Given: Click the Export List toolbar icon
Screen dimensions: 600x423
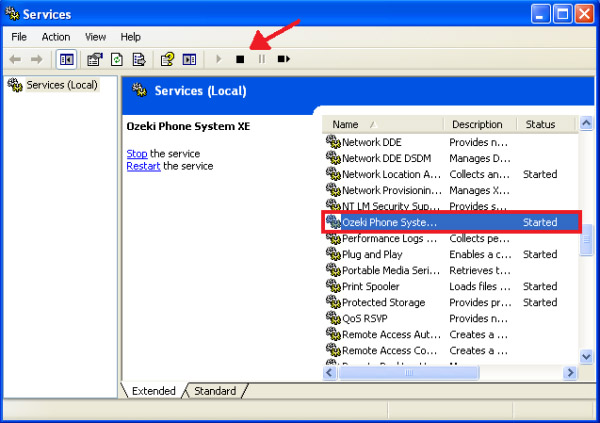Looking at the screenshot, I should pos(139,59).
